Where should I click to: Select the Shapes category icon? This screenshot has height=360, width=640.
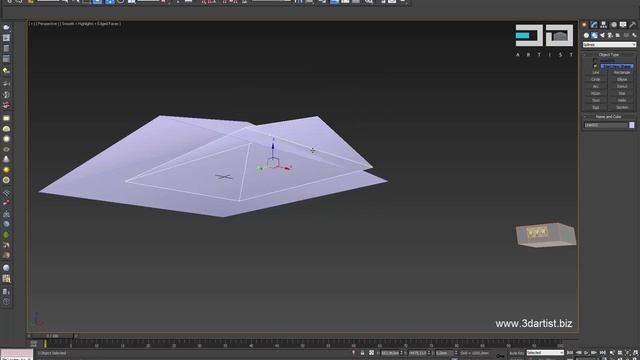(x=594, y=36)
